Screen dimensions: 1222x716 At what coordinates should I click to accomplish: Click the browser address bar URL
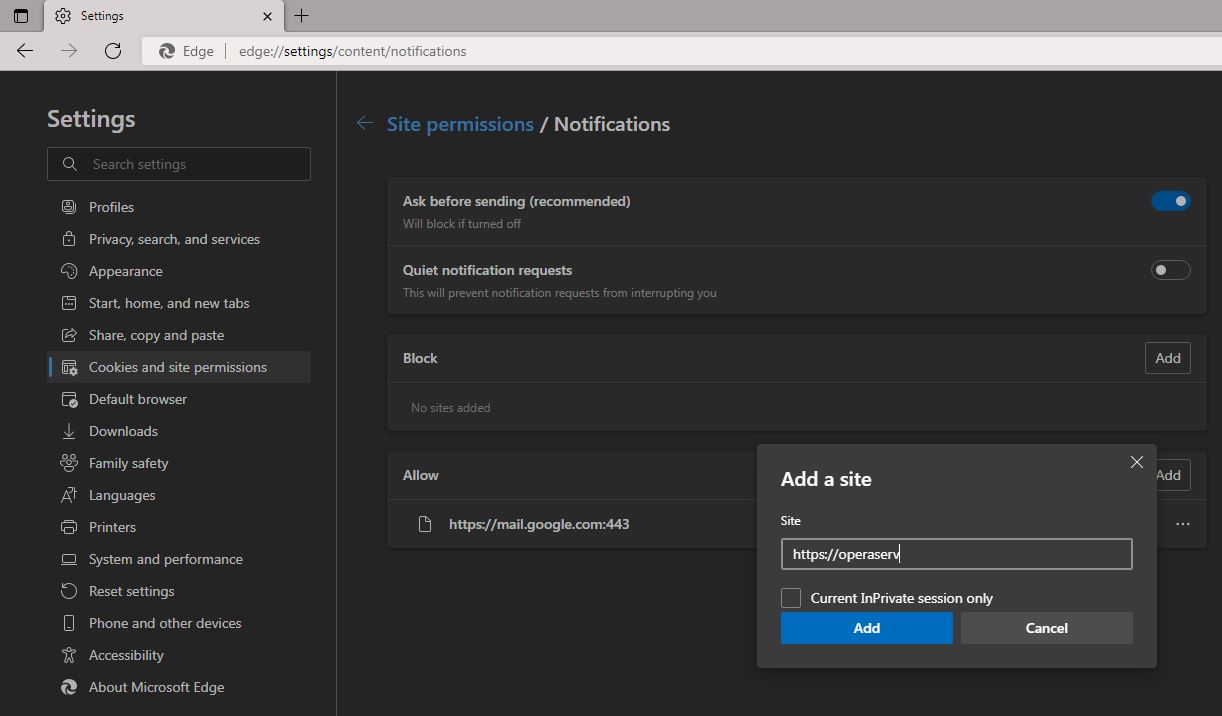click(352, 51)
